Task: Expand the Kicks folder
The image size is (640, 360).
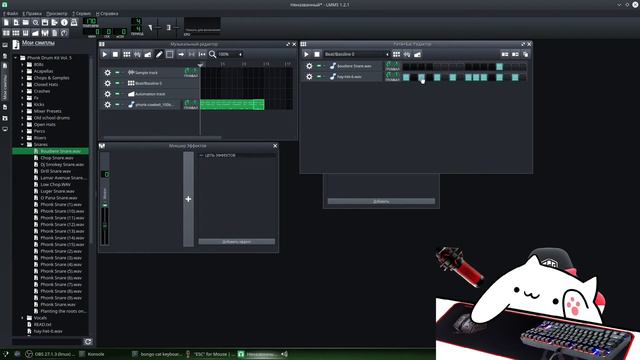Action: tap(22, 104)
